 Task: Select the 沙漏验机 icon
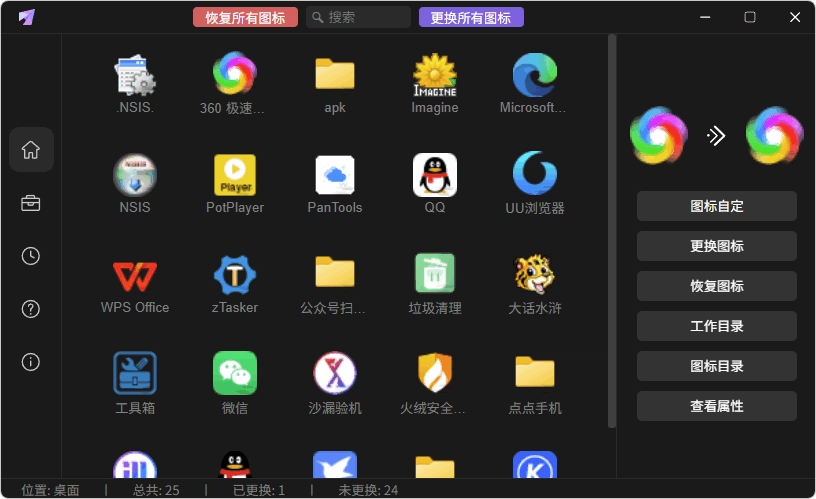click(335, 373)
